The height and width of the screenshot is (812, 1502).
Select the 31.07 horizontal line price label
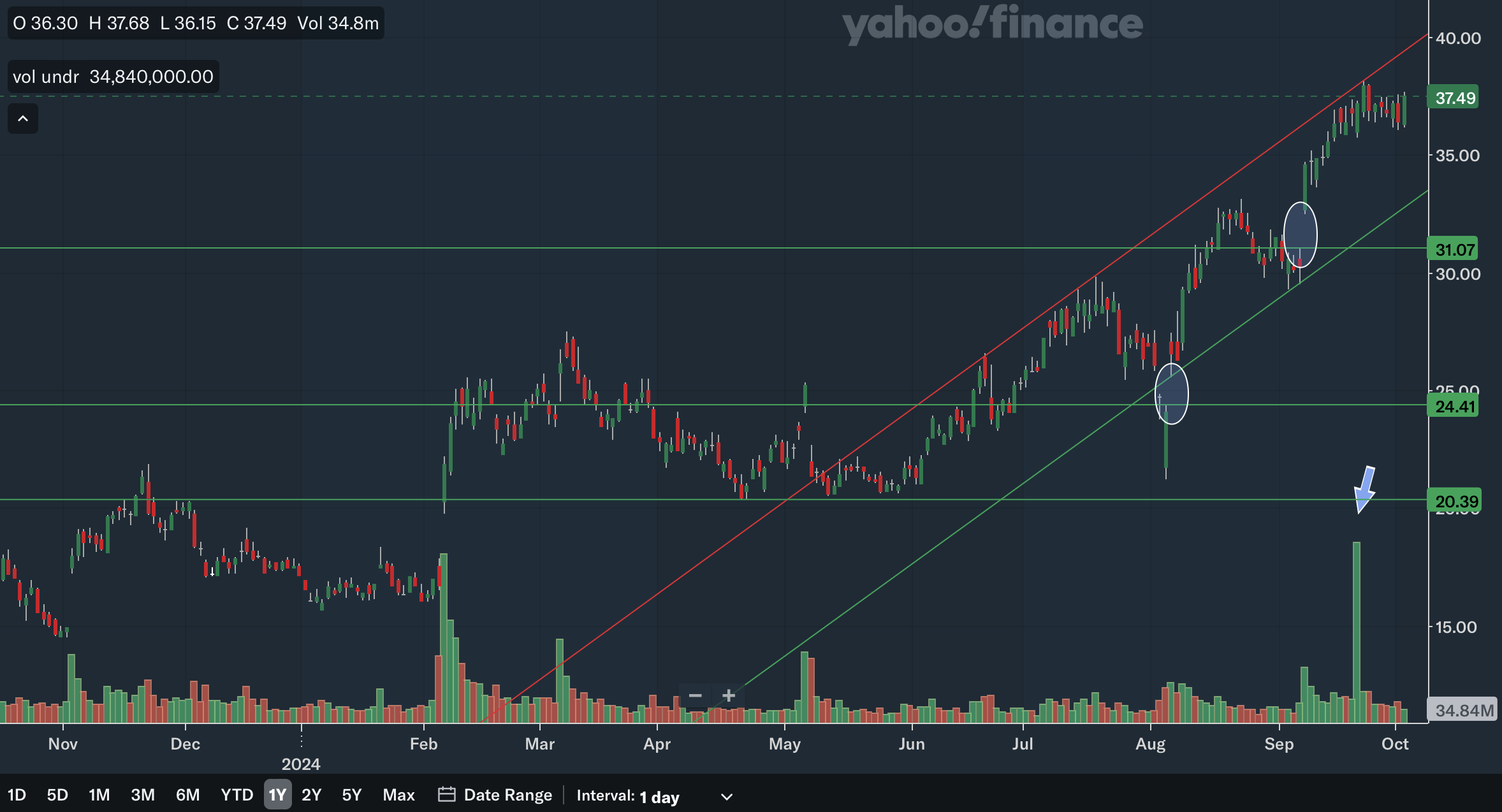pyautogui.click(x=1454, y=249)
